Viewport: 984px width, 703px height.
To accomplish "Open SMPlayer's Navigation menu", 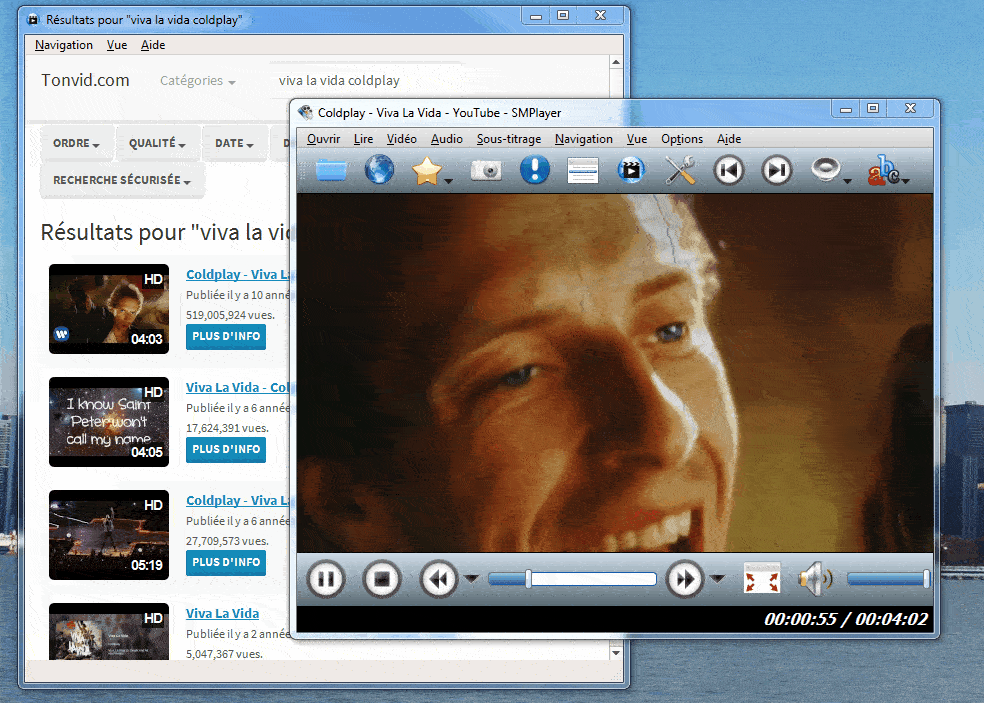I will pos(584,139).
